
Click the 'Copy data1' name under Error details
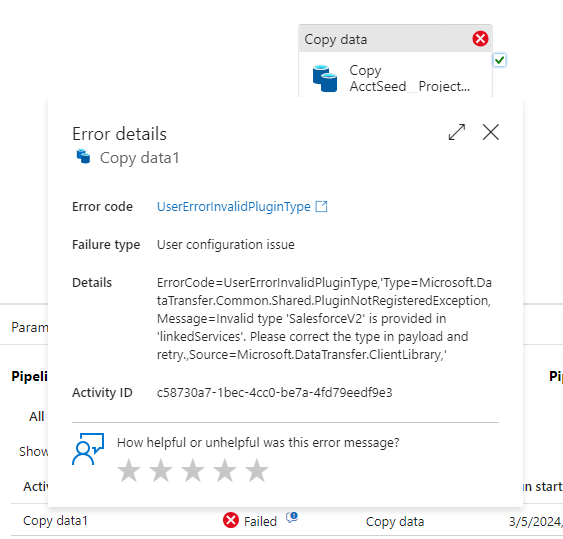(139, 158)
